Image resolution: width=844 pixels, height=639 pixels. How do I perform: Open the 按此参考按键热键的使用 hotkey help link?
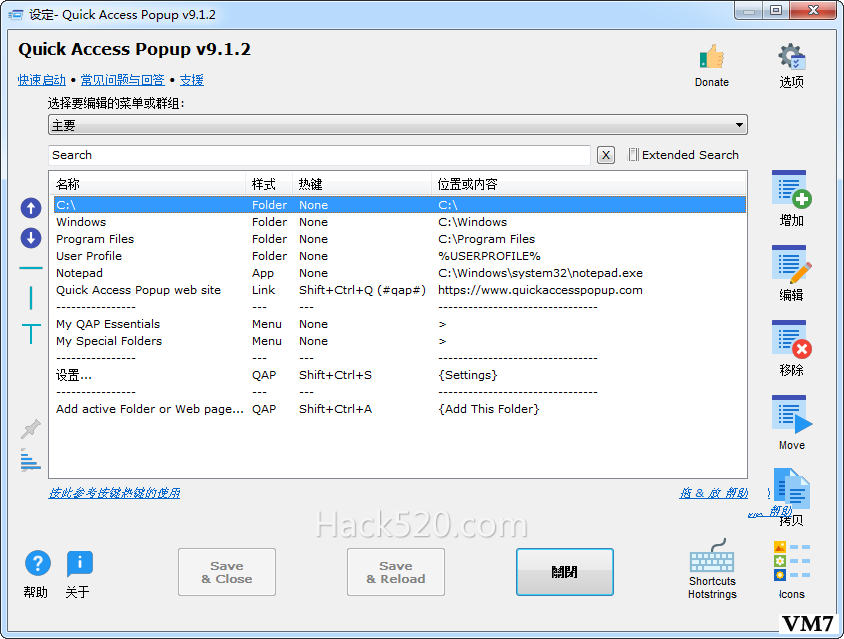click(x=114, y=493)
